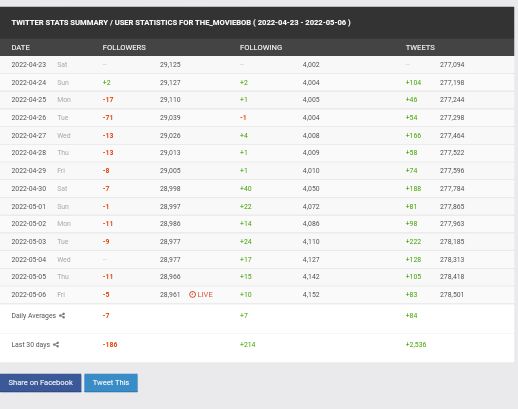Click following count 4,050
This screenshot has width=518, height=409.
pos(311,189)
